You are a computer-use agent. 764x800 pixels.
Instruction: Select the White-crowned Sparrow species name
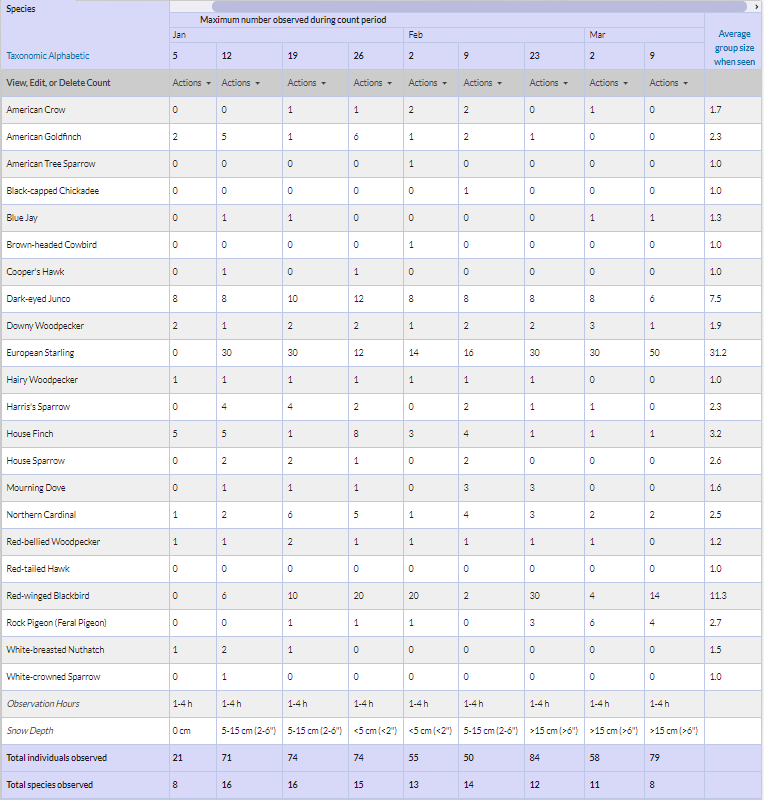pos(54,677)
